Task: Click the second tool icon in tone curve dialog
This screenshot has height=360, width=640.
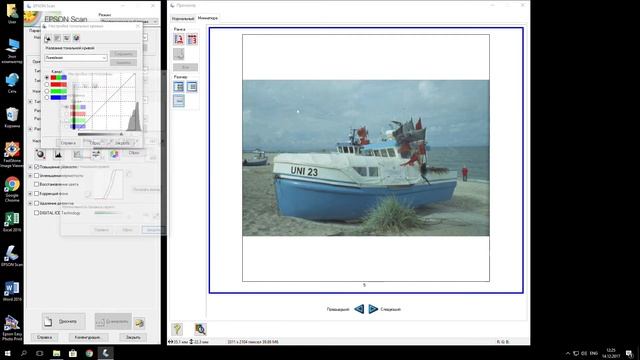Action: pos(57,38)
